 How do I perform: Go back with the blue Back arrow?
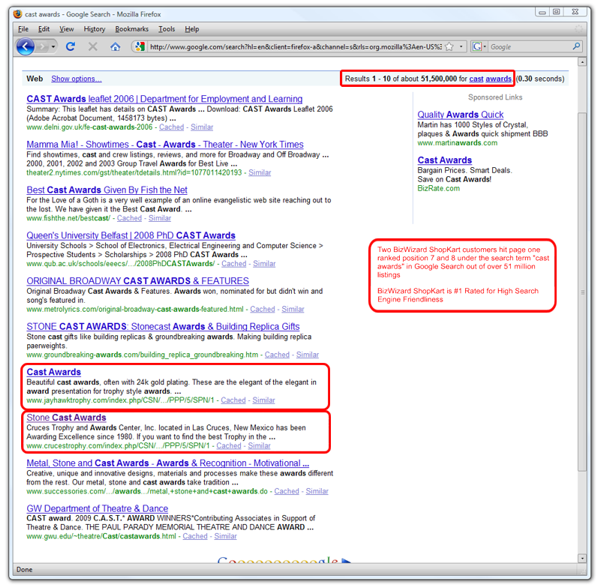(x=25, y=47)
